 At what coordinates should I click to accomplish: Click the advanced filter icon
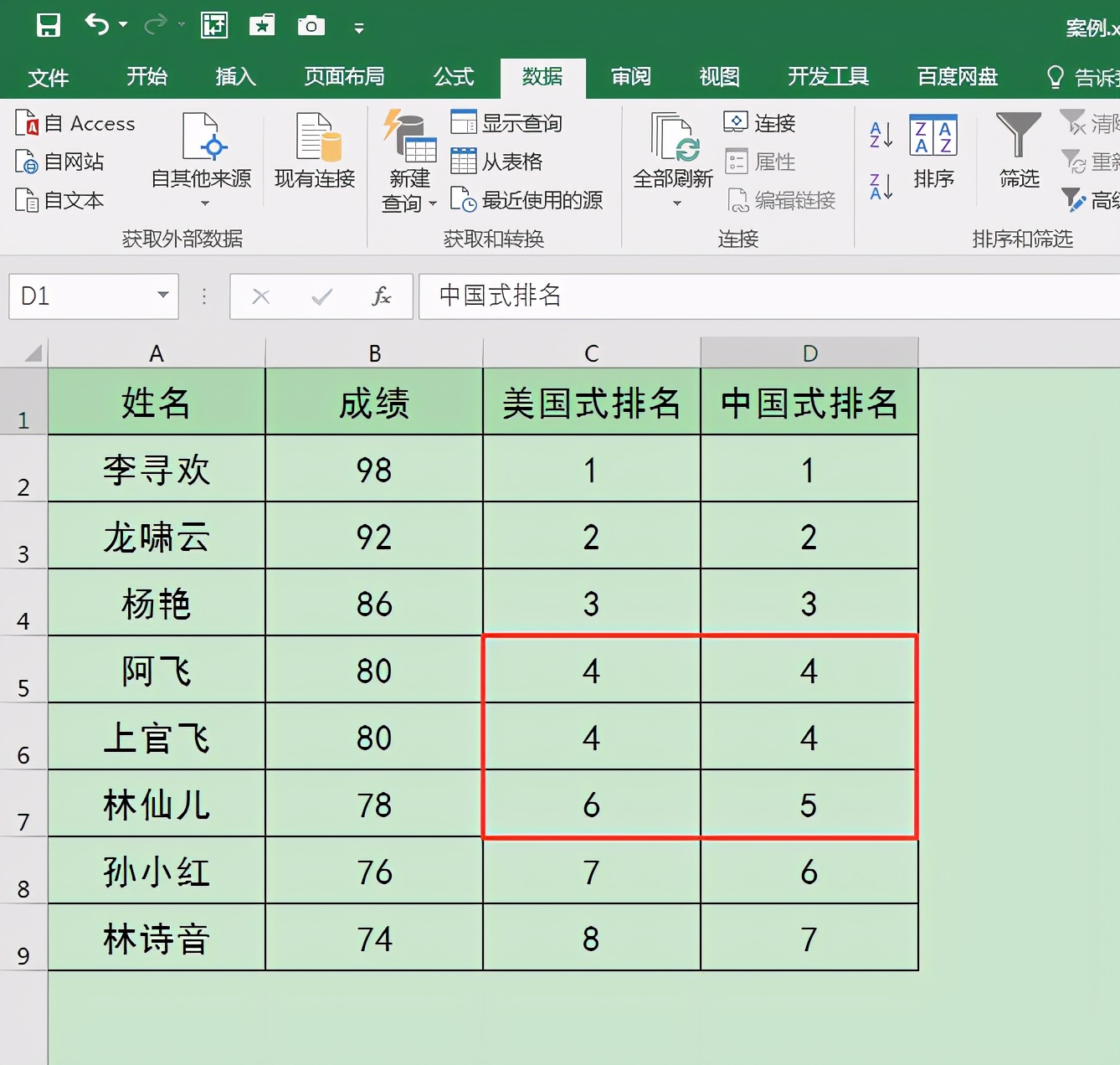point(1073,199)
